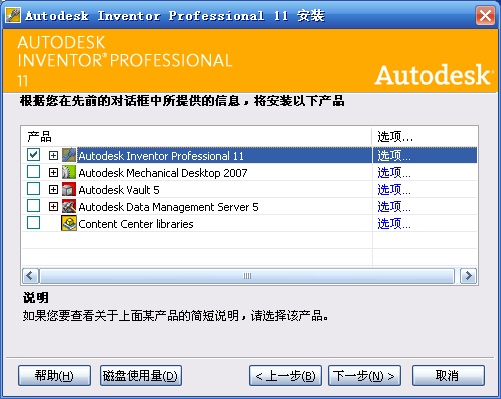Open 选项 link for Content Center libraries

394,223
